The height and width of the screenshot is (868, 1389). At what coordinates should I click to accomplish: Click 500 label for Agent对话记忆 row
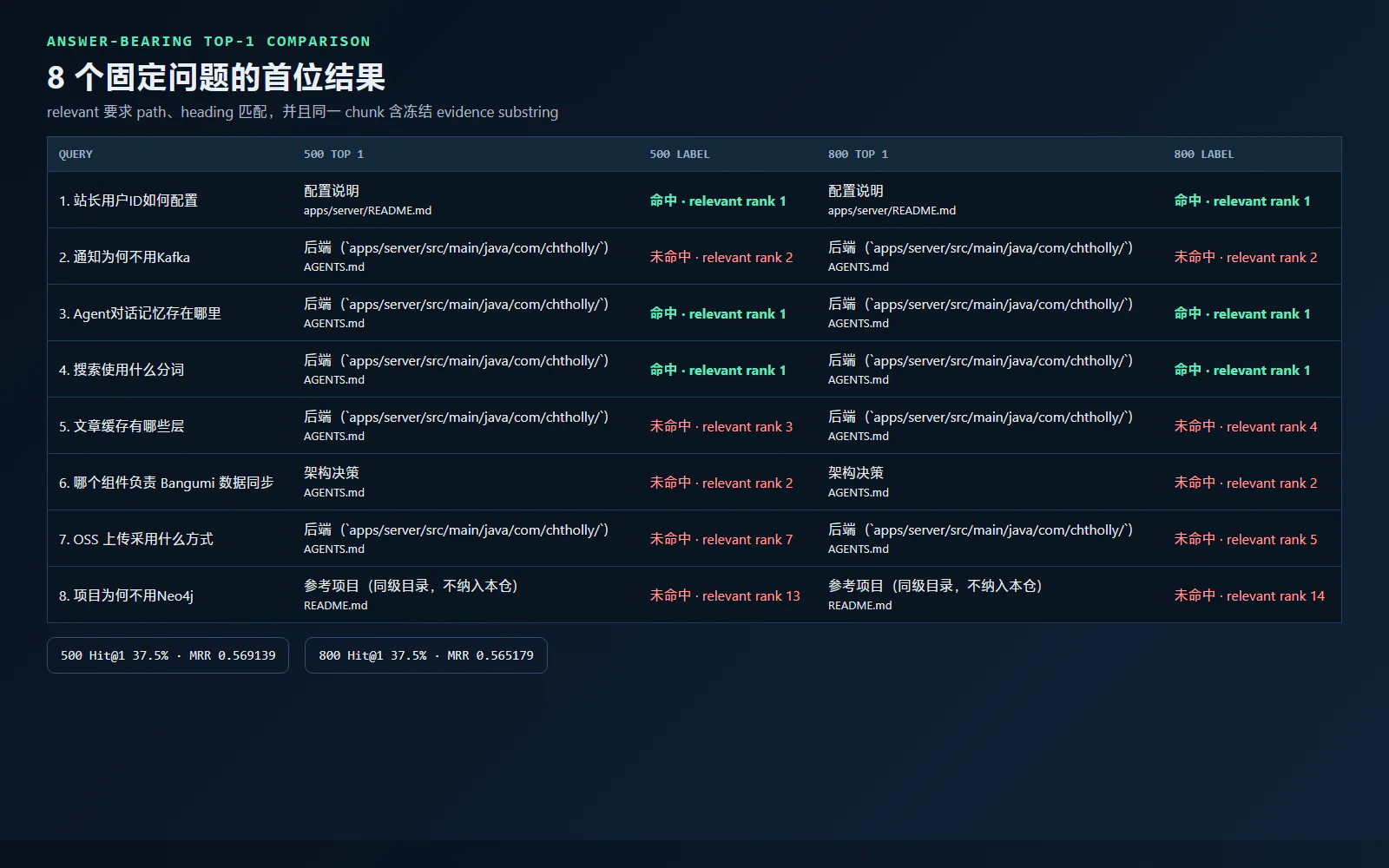718,313
